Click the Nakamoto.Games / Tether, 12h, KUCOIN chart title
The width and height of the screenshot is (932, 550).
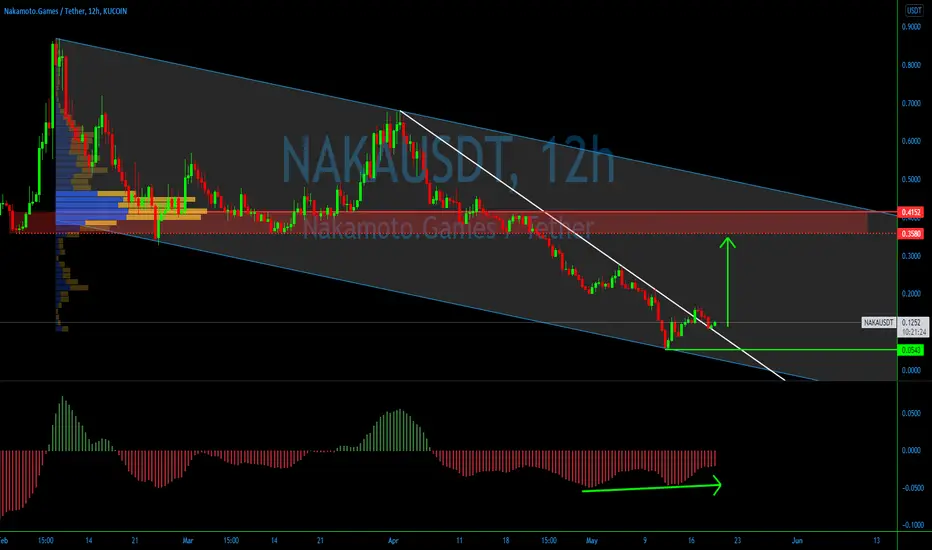click(x=65, y=11)
